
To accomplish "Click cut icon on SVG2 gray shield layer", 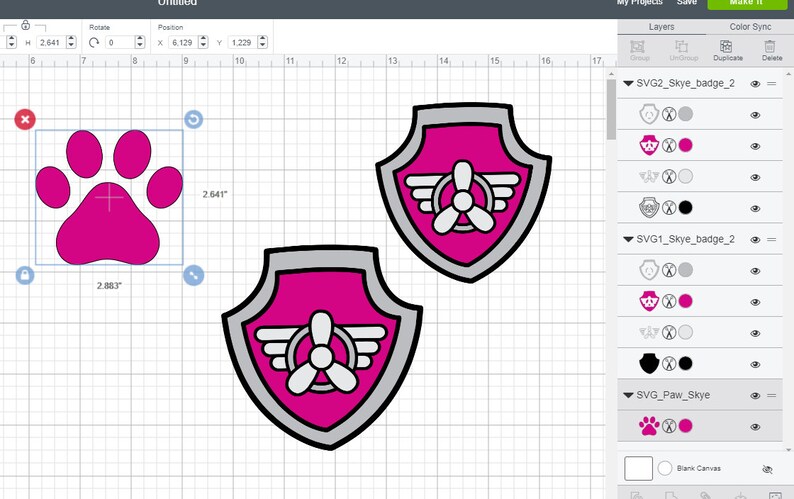I will pos(669,114).
